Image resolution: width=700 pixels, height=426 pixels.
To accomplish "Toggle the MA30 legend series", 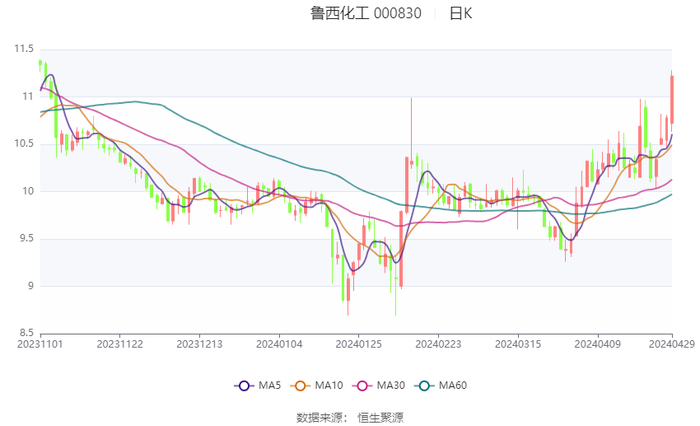I will [x=379, y=385].
